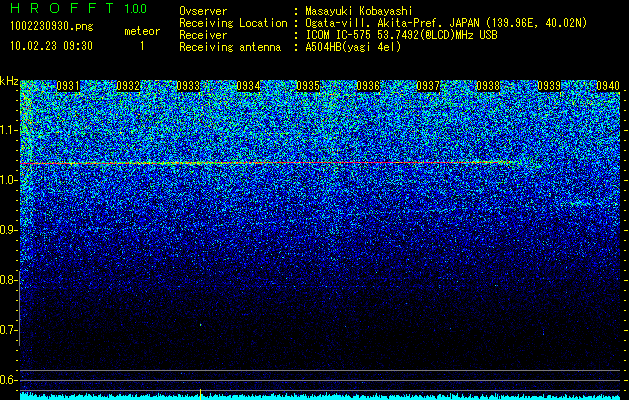Click the version number 1.0.0
The height and width of the screenshot is (400, 629).
136,8
